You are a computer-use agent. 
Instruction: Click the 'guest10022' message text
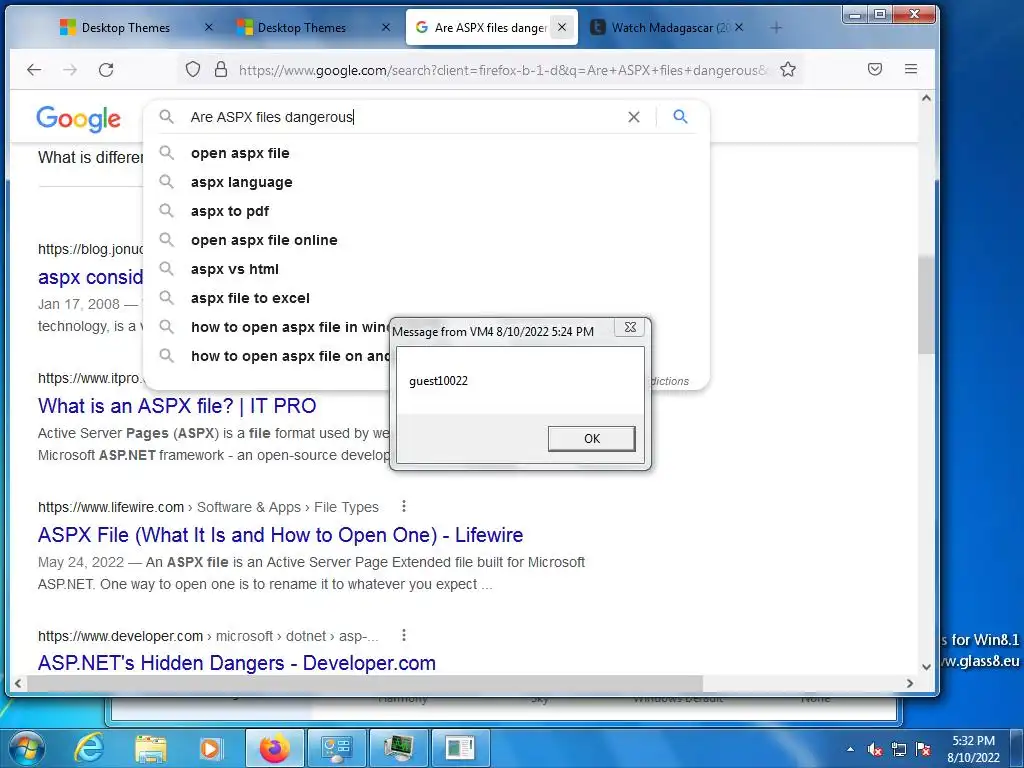point(438,381)
